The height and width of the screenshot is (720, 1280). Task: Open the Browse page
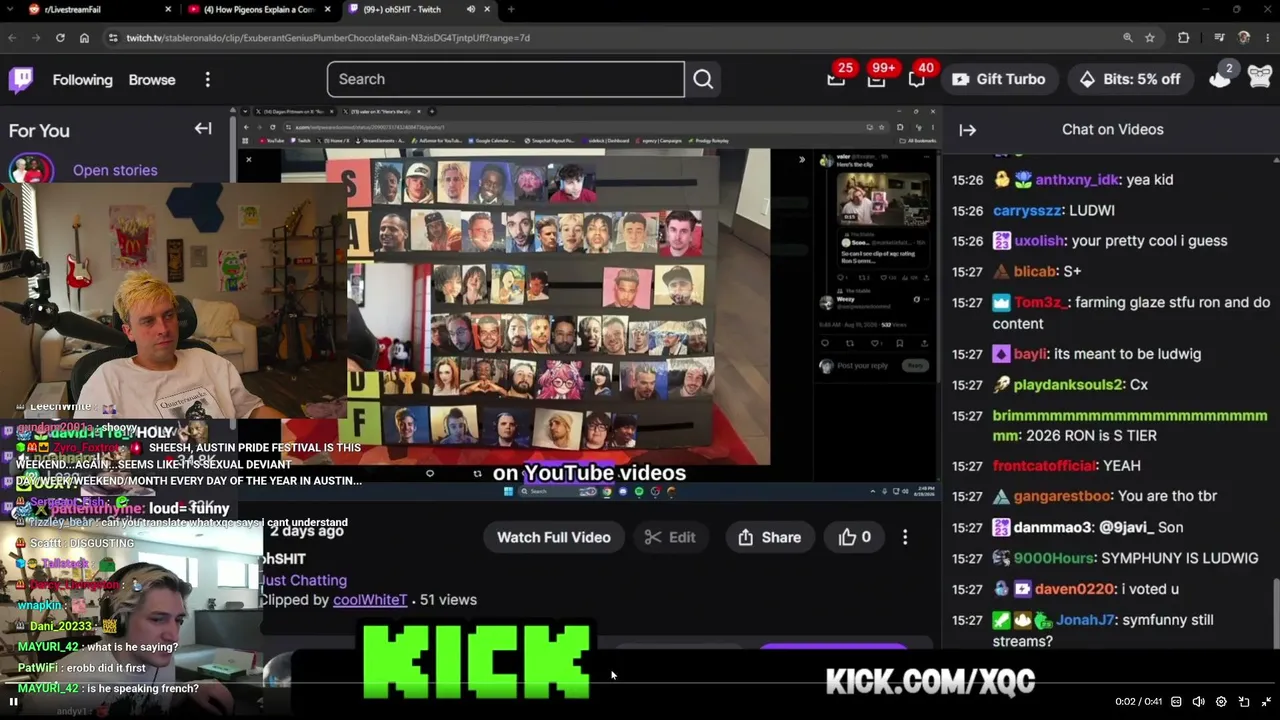click(152, 80)
